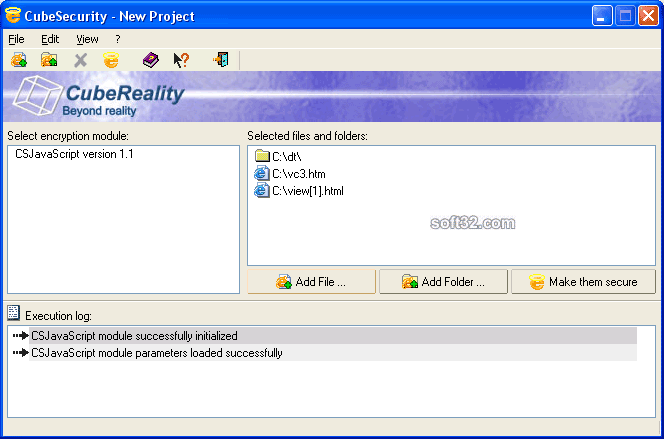Click the Add Folder toolbar icon
Viewport: 664px width, 439px height.
(x=49, y=60)
